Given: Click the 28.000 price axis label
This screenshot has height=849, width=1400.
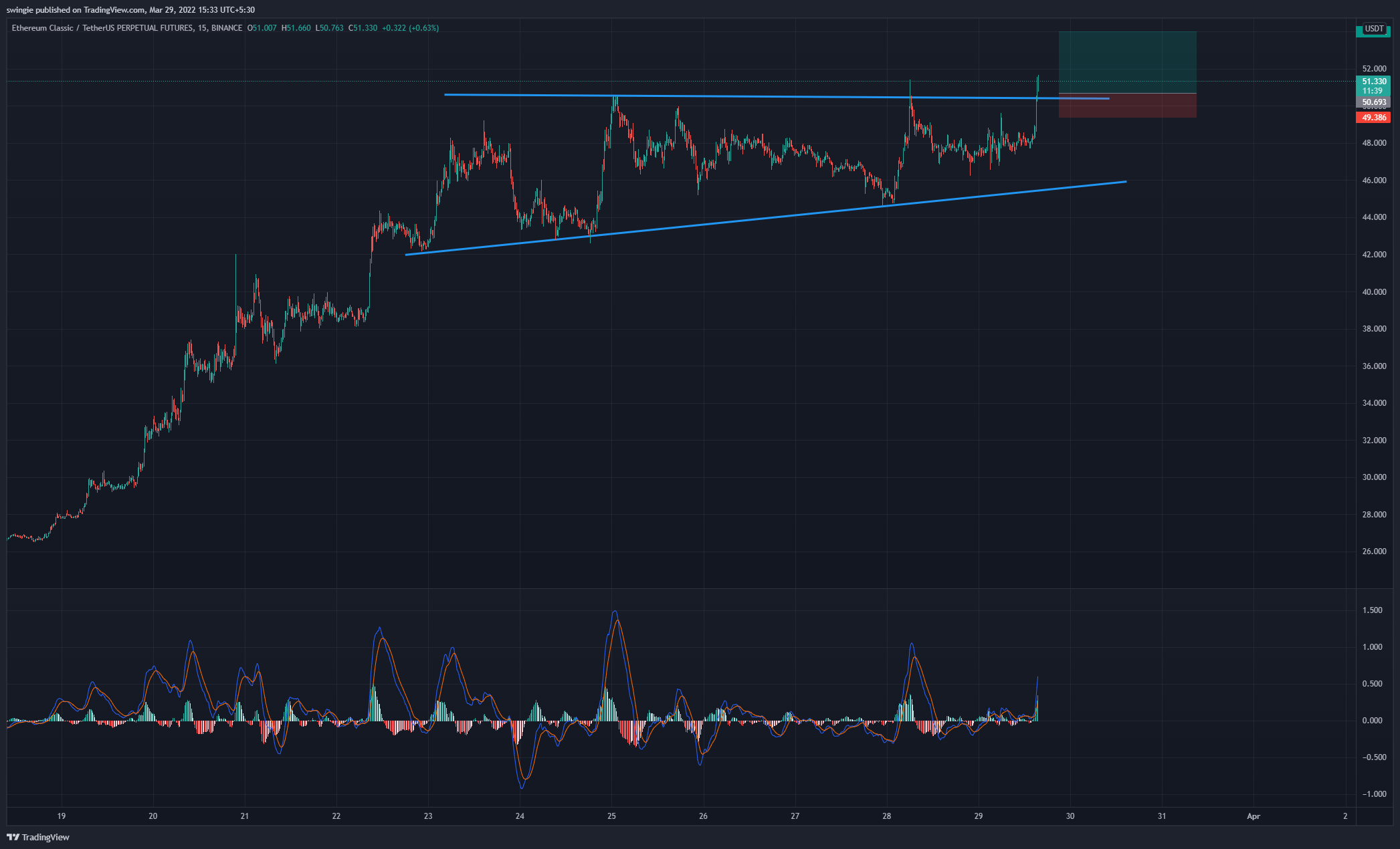Looking at the screenshot, I should click(x=1374, y=515).
